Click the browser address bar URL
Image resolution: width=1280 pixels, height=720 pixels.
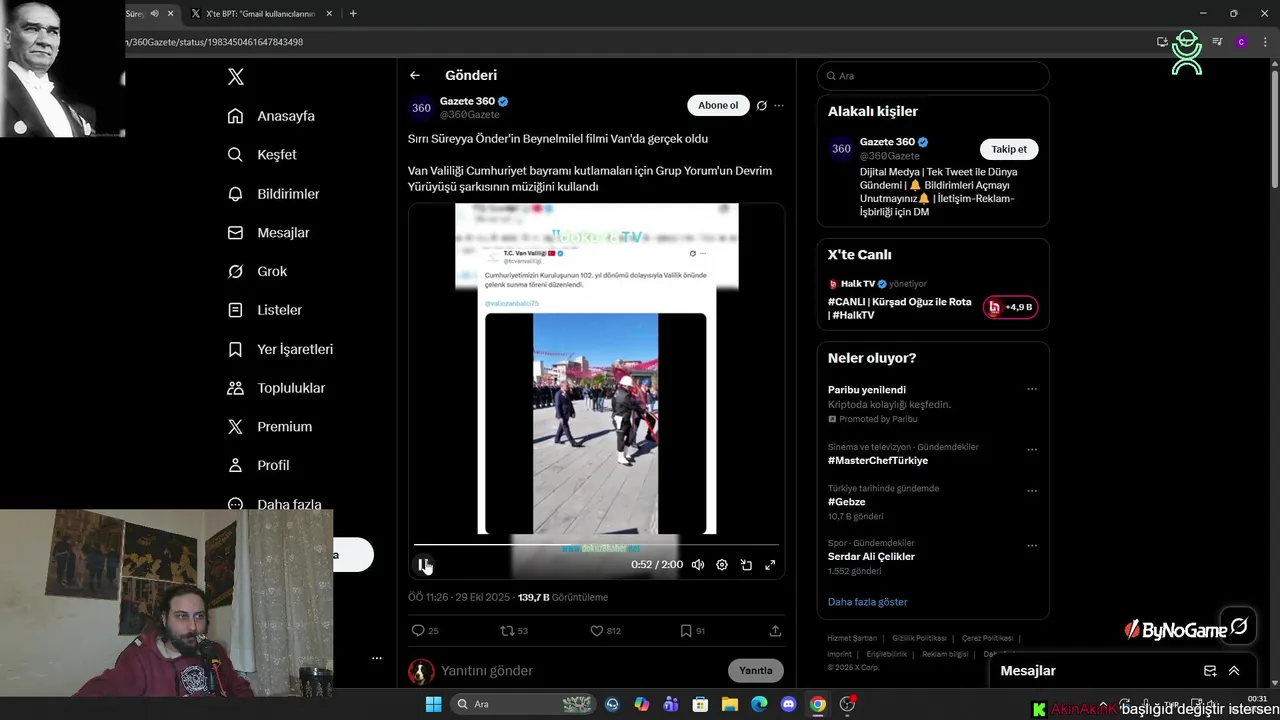coord(215,42)
